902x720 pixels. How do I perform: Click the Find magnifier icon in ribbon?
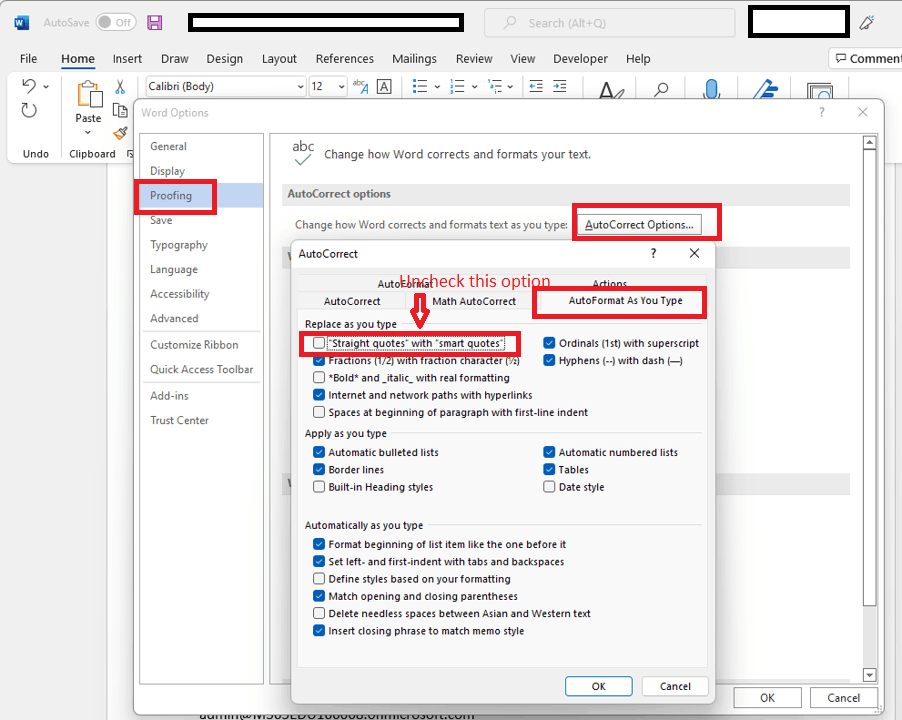[661, 89]
